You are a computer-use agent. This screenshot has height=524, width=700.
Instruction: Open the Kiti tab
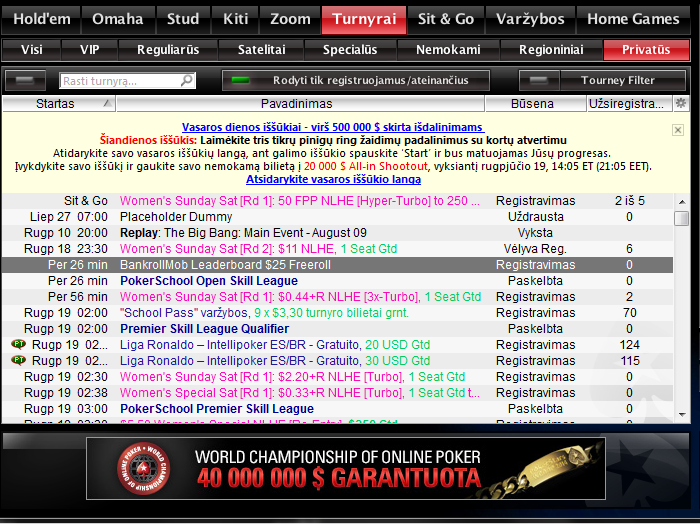click(x=236, y=20)
